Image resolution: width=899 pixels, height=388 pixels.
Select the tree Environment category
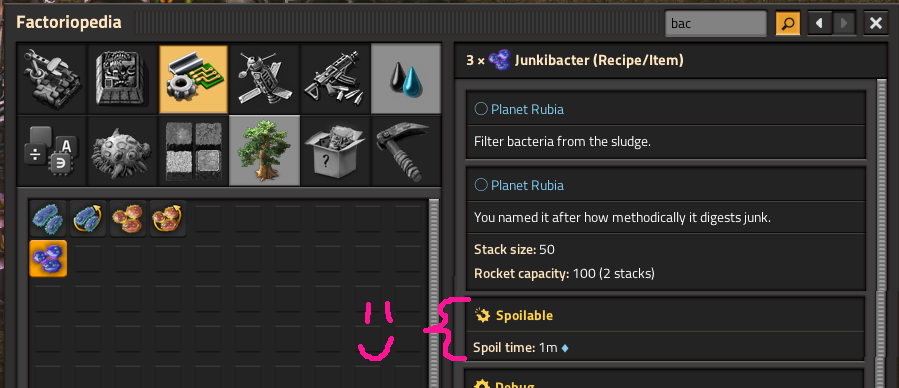tap(264, 150)
